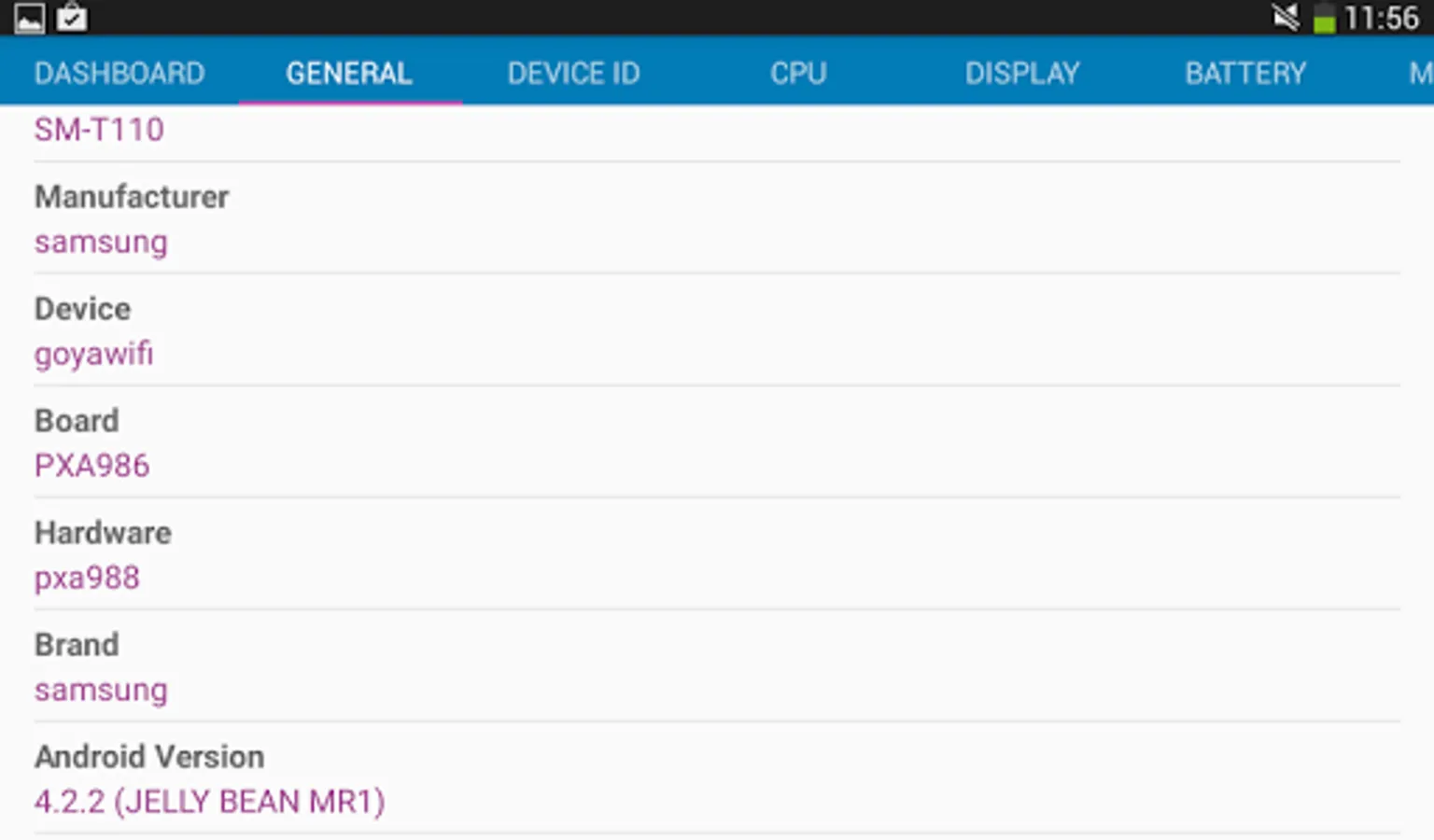Screen dimensions: 1434x840
Task: Open the image notification icon
Action: [29, 18]
